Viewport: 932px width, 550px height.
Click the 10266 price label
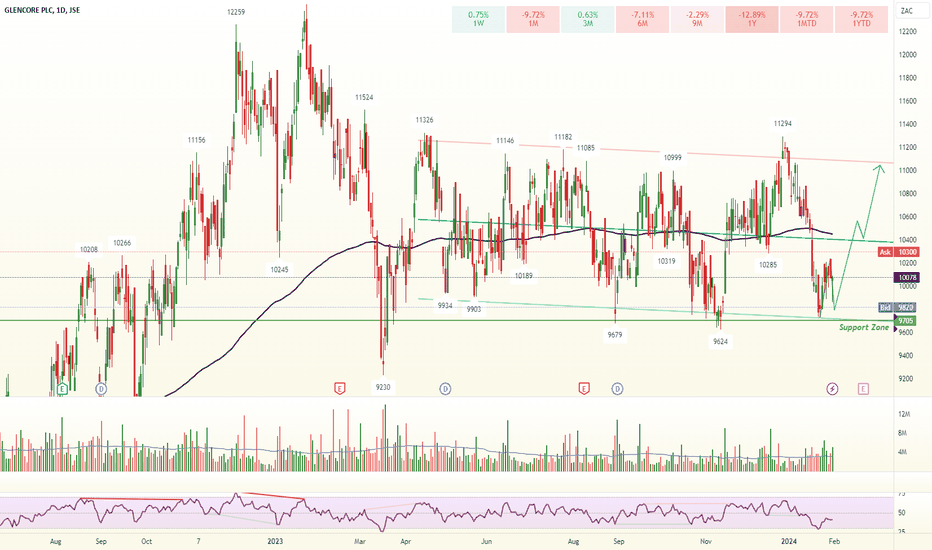point(122,243)
